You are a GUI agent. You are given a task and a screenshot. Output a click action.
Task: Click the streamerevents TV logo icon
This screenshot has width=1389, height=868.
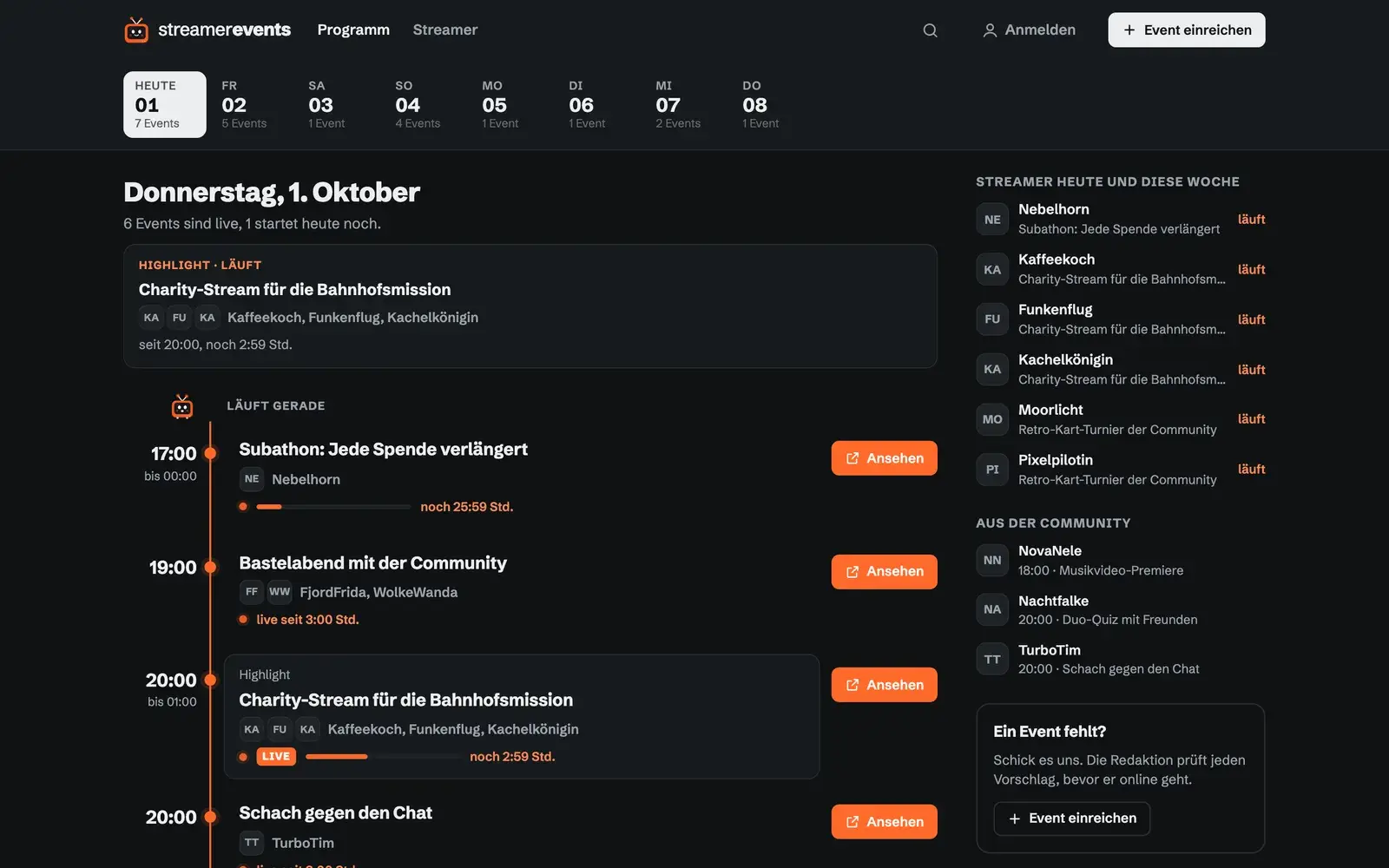click(136, 30)
